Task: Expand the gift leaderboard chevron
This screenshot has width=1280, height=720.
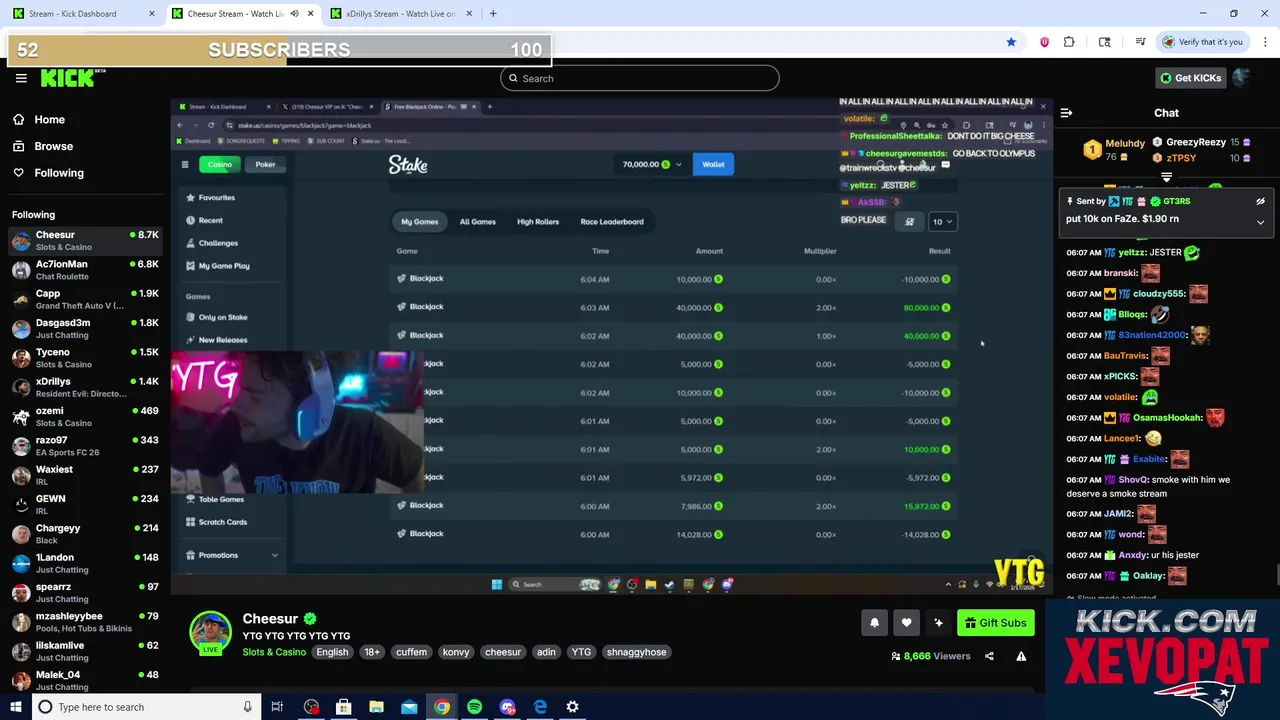Action: (1166, 177)
